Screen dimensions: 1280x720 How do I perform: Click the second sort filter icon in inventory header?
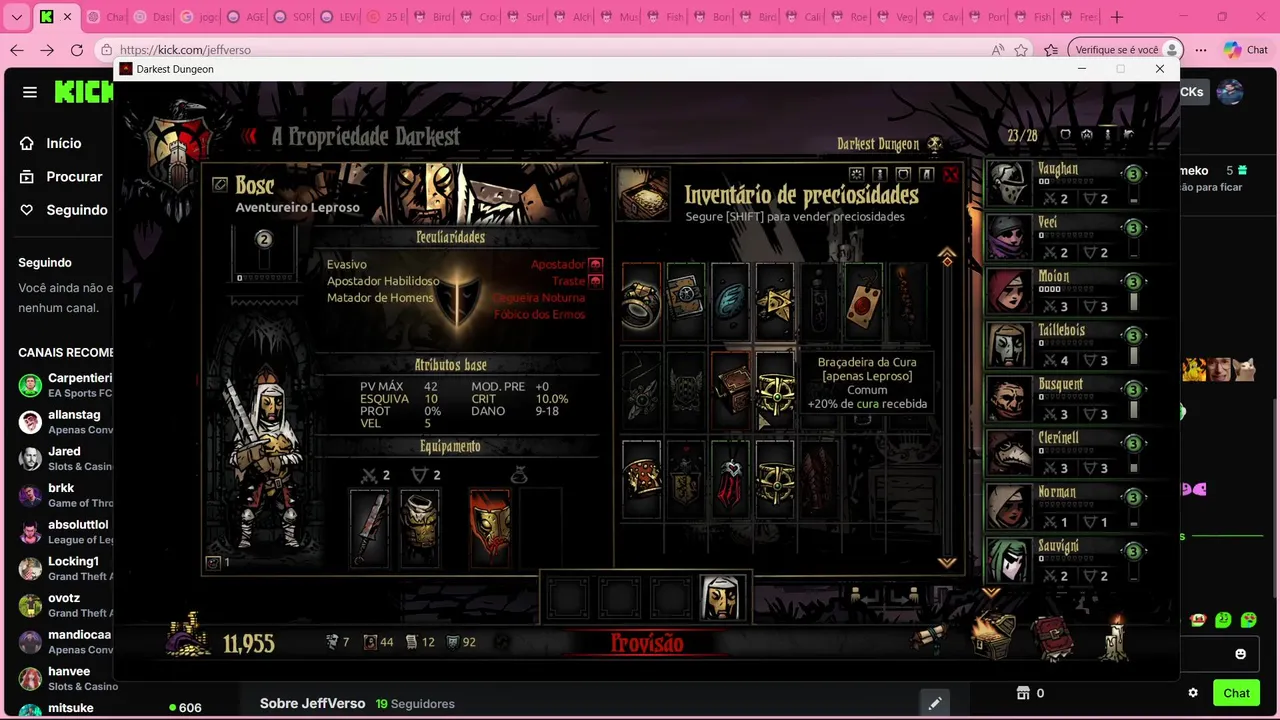(880, 174)
